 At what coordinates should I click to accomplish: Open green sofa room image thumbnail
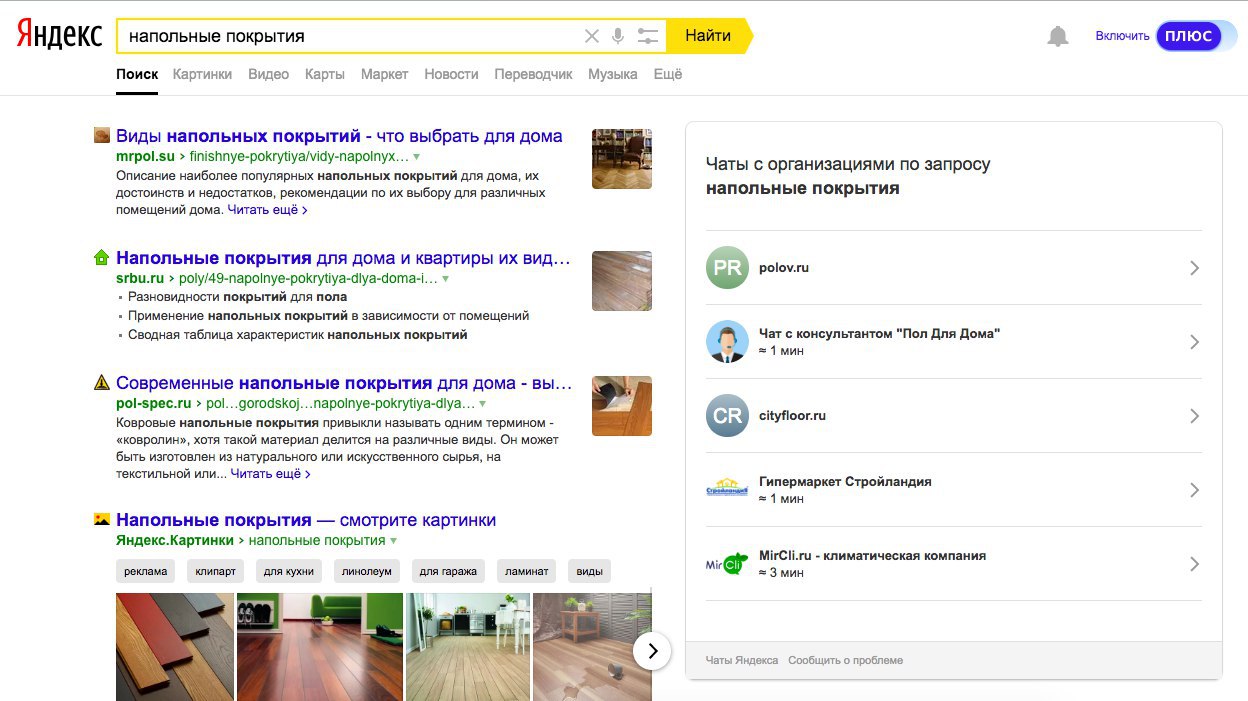tap(320, 646)
